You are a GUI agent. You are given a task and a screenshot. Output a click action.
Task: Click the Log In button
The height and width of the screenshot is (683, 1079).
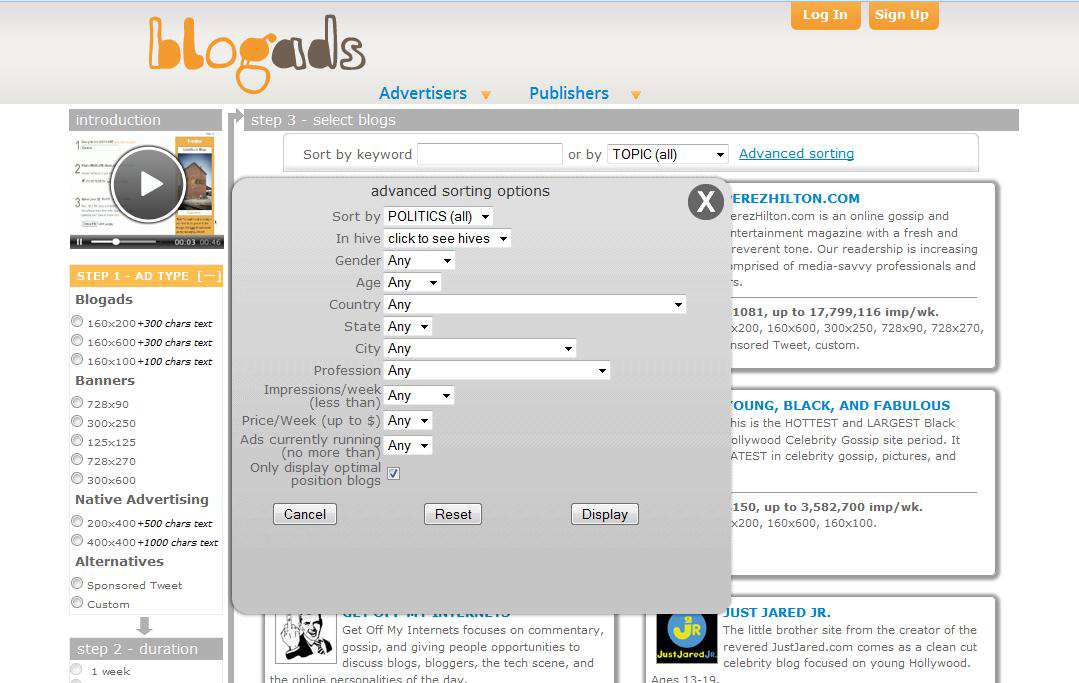click(825, 15)
